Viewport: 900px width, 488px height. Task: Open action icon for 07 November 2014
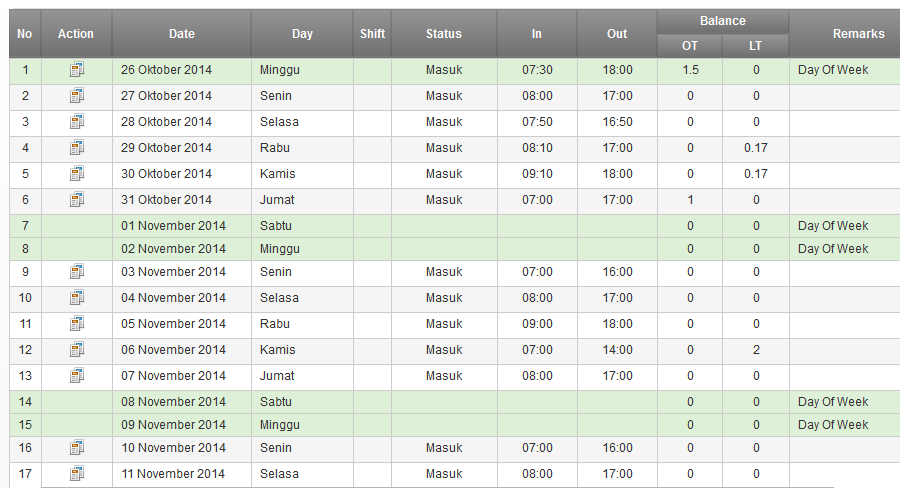(x=77, y=375)
